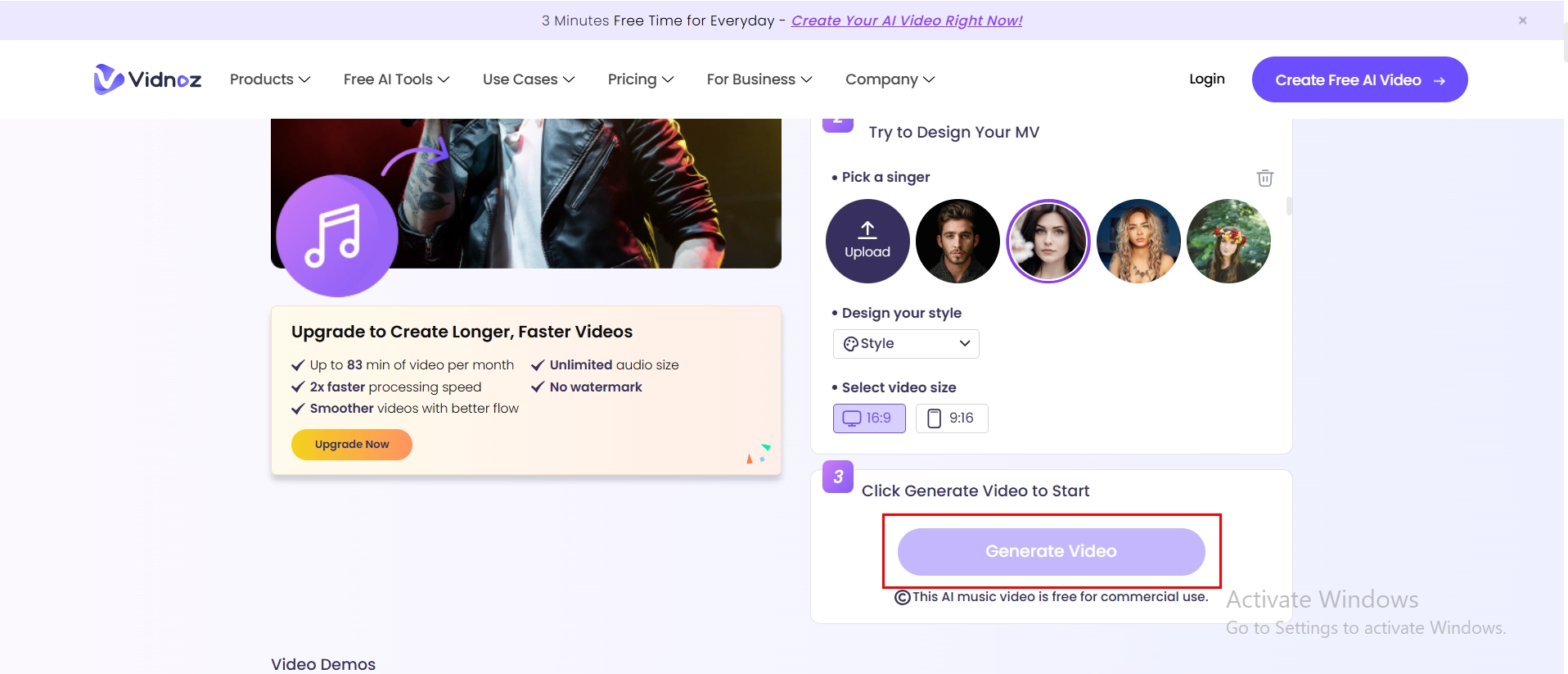Viewport: 1568px width, 674px height.
Task: Pick the flower-crown woman singer avatar
Action: tap(1228, 241)
